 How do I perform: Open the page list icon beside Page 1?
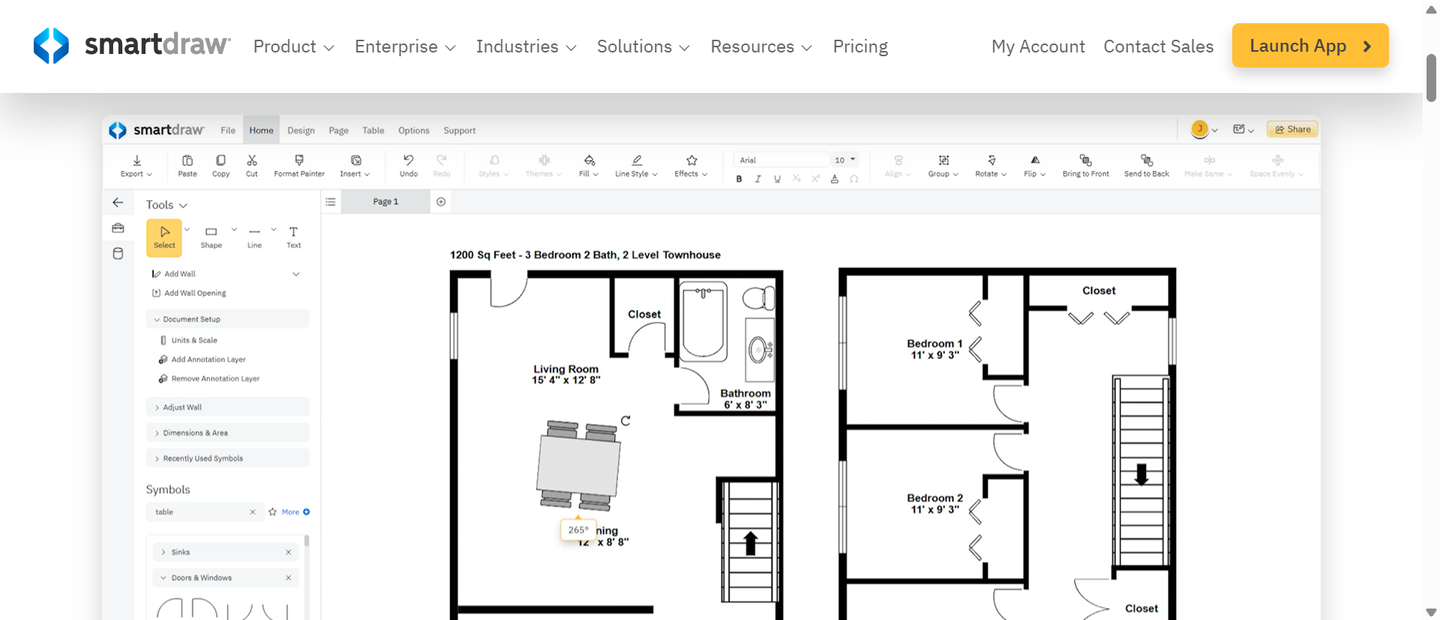tap(331, 202)
